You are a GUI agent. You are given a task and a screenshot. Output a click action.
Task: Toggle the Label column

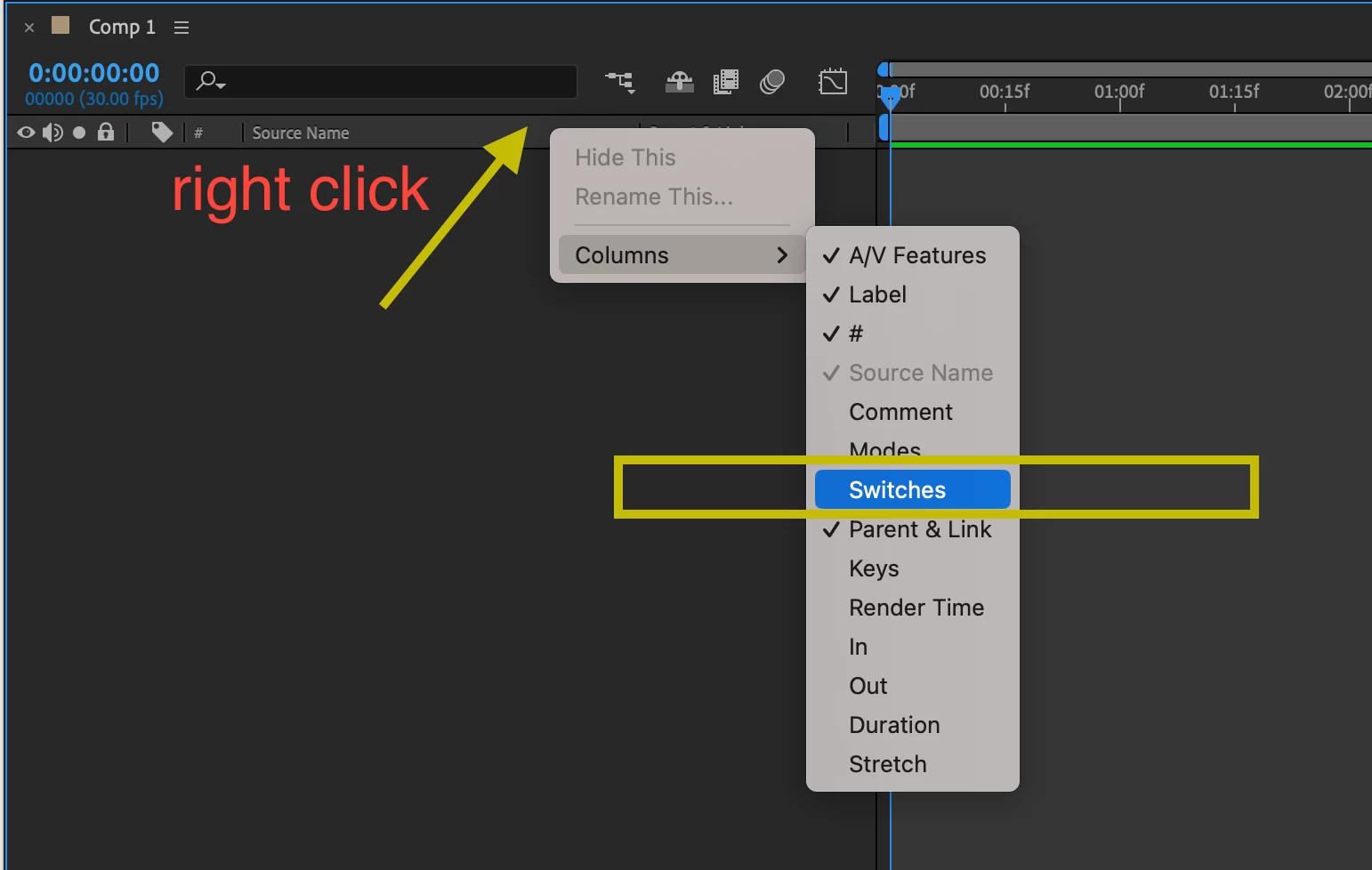[x=913, y=294]
